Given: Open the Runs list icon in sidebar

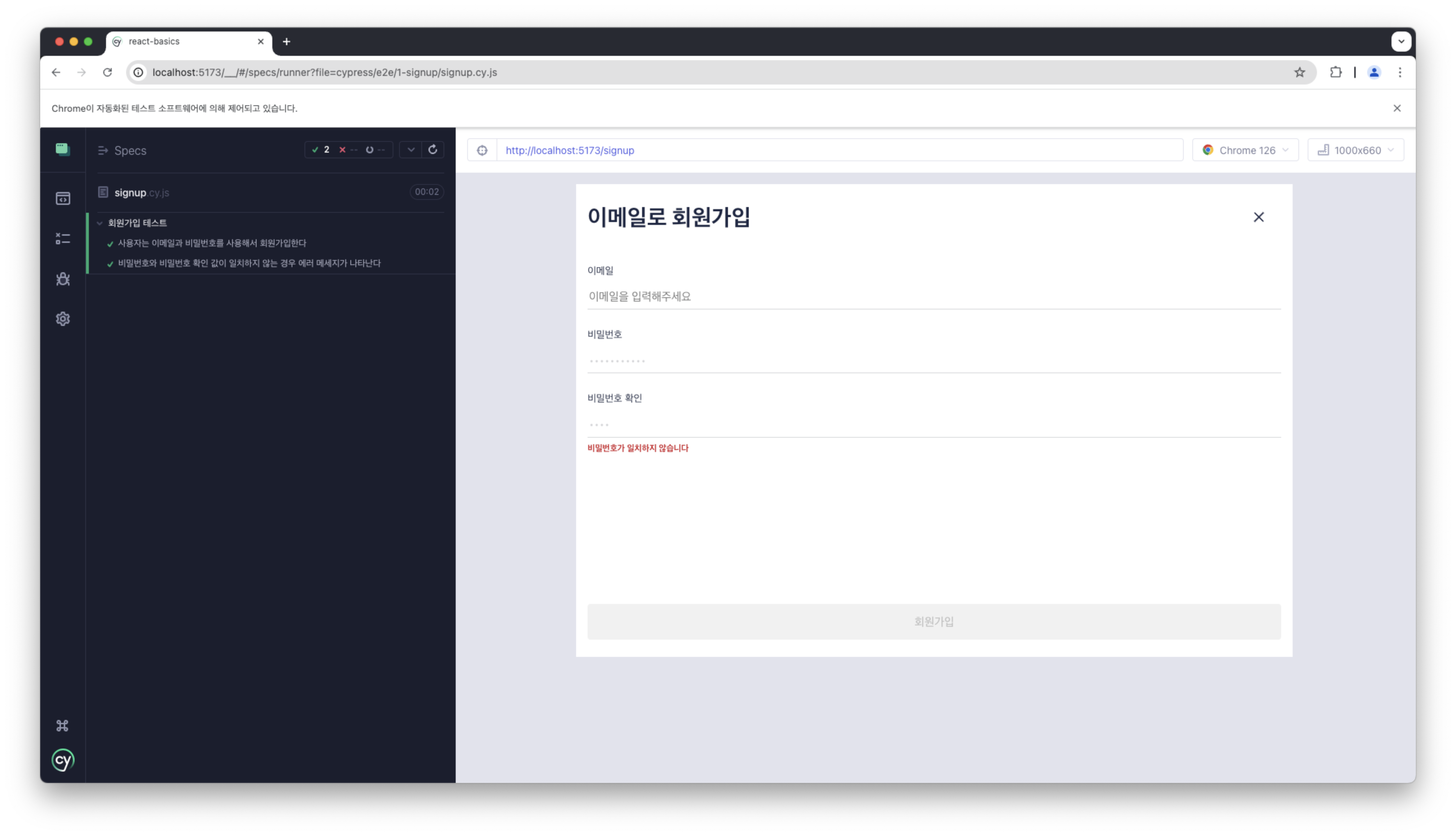Looking at the screenshot, I should (x=63, y=238).
